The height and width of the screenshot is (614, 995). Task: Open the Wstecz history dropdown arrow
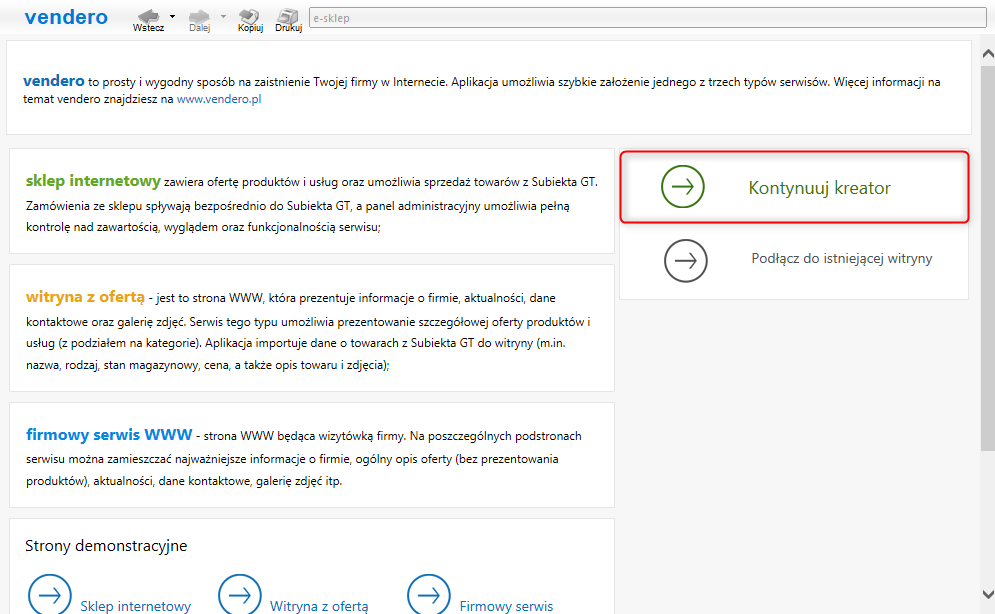point(172,16)
